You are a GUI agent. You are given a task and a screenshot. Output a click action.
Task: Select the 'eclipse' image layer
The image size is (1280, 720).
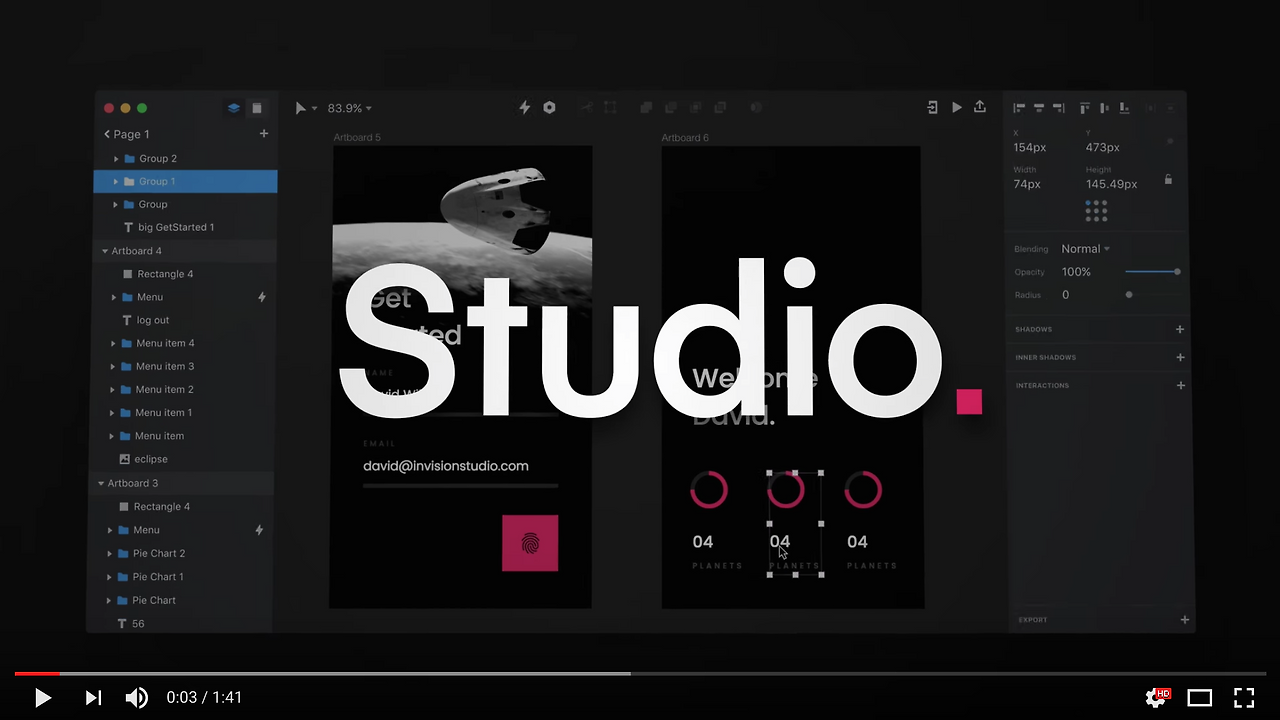pos(151,459)
